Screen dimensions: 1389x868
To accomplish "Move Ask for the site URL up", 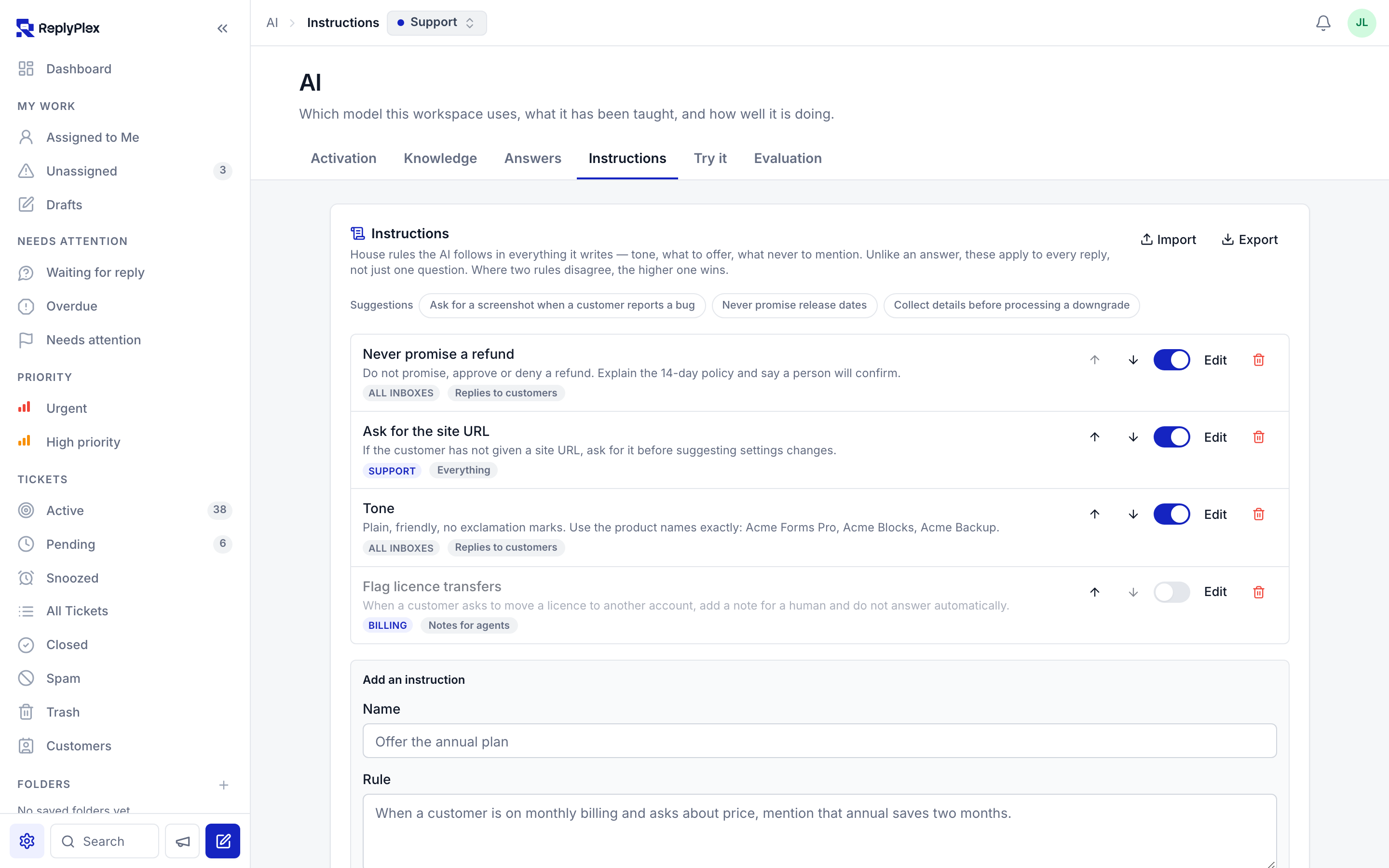I will (1094, 437).
